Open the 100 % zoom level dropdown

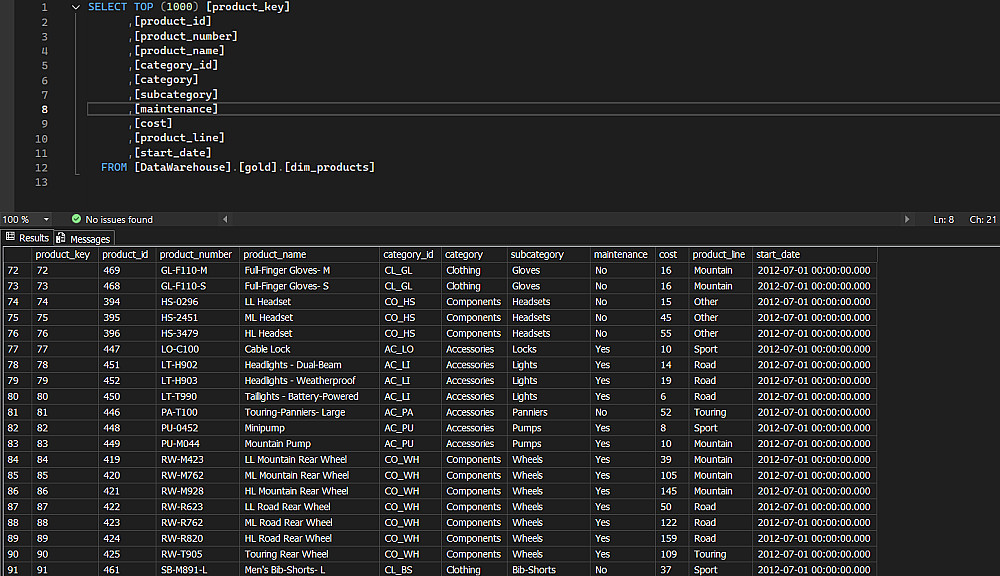pos(46,220)
